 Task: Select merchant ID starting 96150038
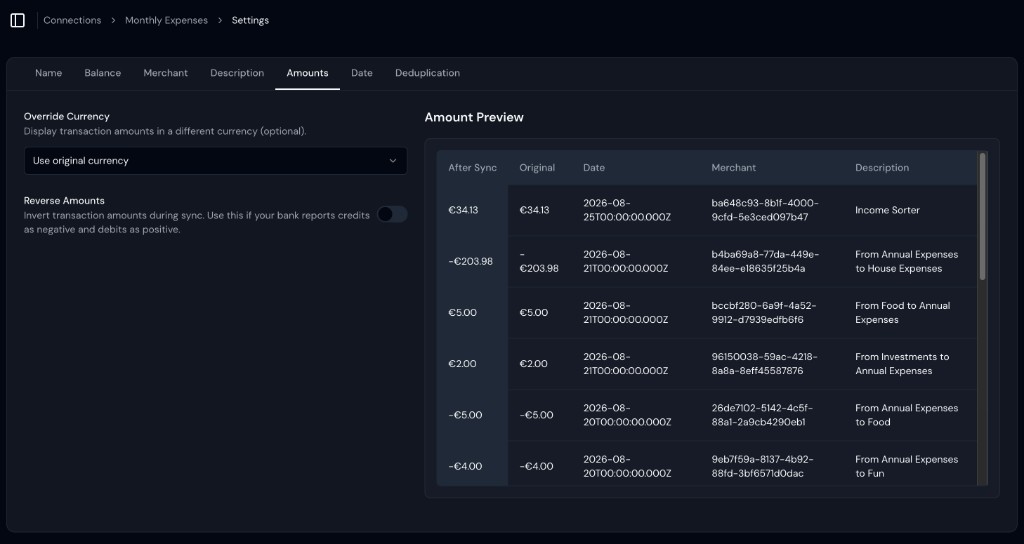point(764,364)
